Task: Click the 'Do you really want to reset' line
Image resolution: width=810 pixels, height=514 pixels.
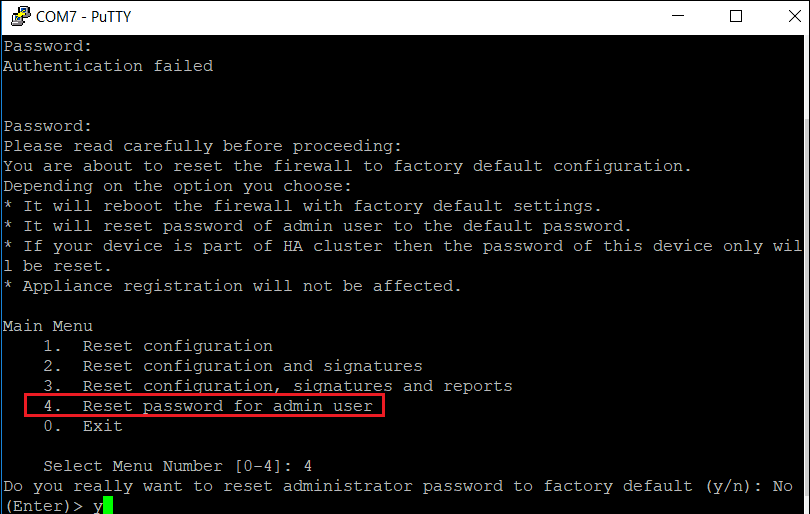Action: tap(398, 487)
